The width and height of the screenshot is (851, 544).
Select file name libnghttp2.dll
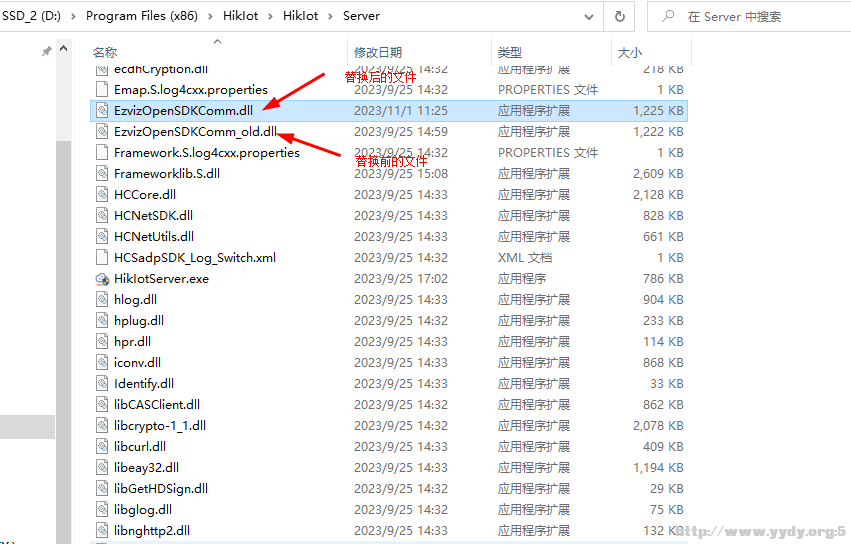pos(152,530)
